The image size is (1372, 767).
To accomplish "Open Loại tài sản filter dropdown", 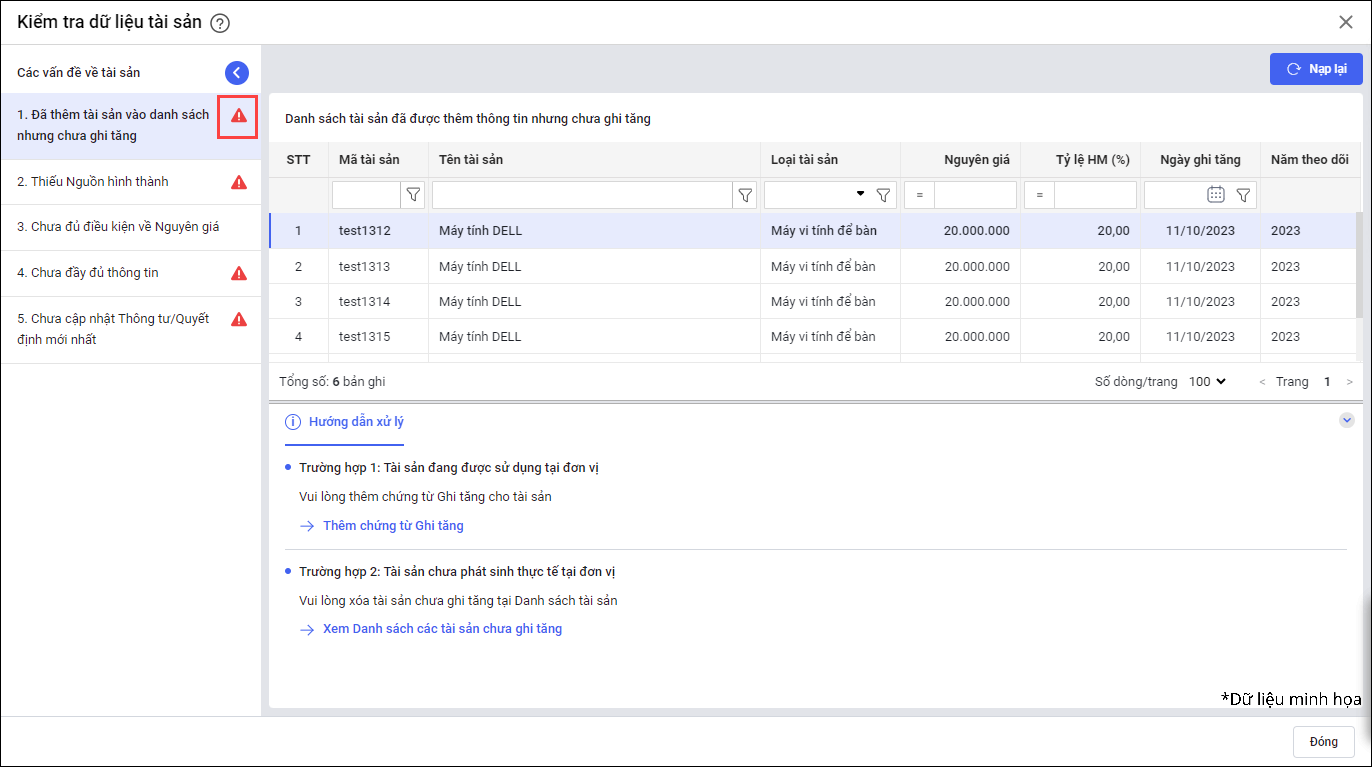I will [x=860, y=195].
